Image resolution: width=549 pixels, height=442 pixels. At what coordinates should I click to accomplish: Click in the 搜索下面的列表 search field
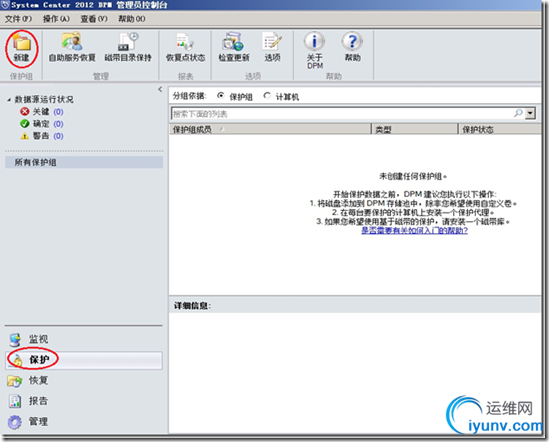(341, 113)
